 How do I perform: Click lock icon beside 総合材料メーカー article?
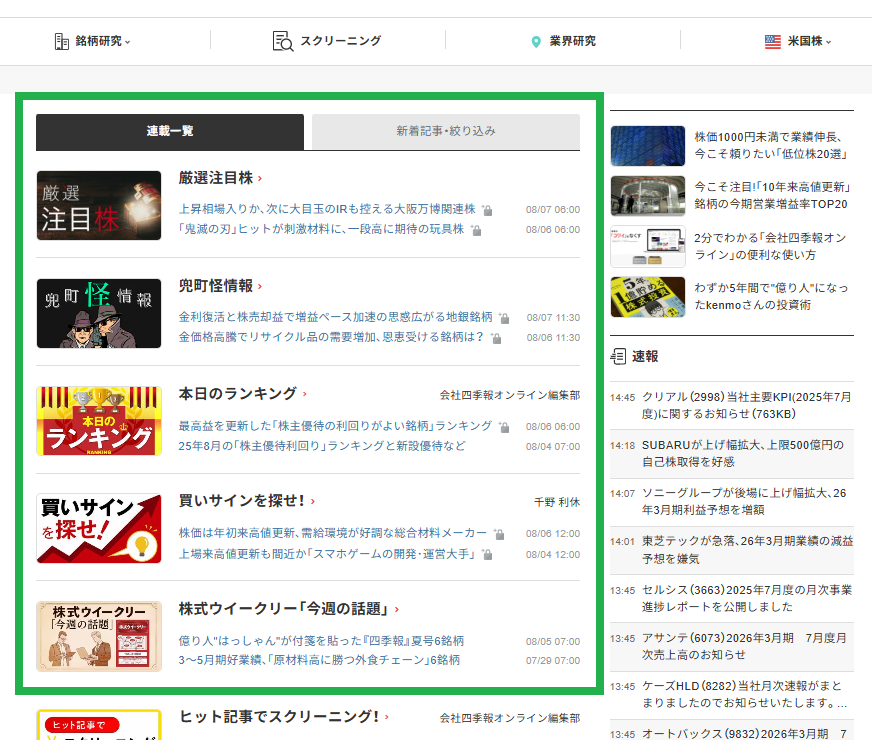pos(499,534)
